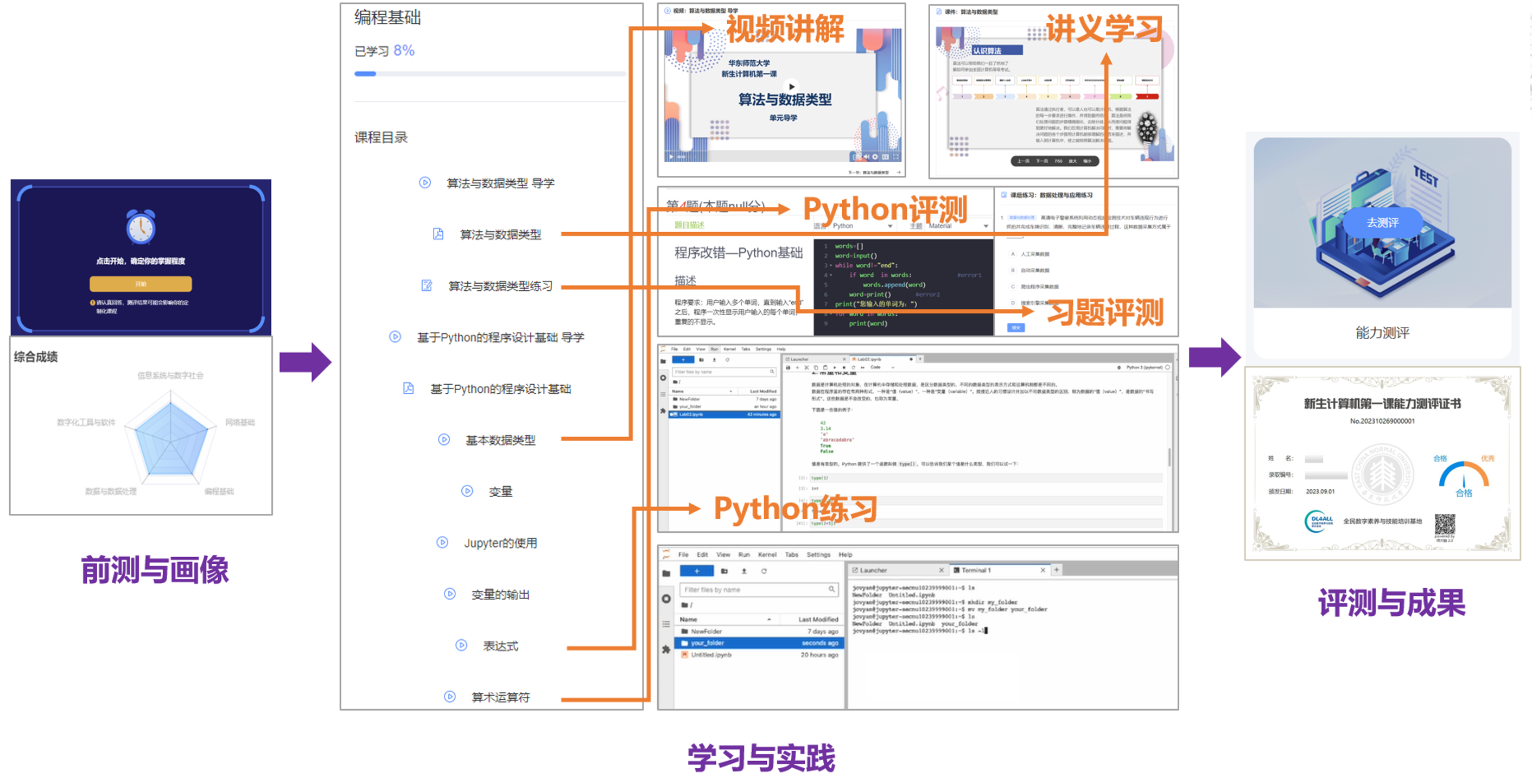The width and height of the screenshot is (1532, 784).
Task: Click the new folder icon in file browser
Action: pos(724,571)
